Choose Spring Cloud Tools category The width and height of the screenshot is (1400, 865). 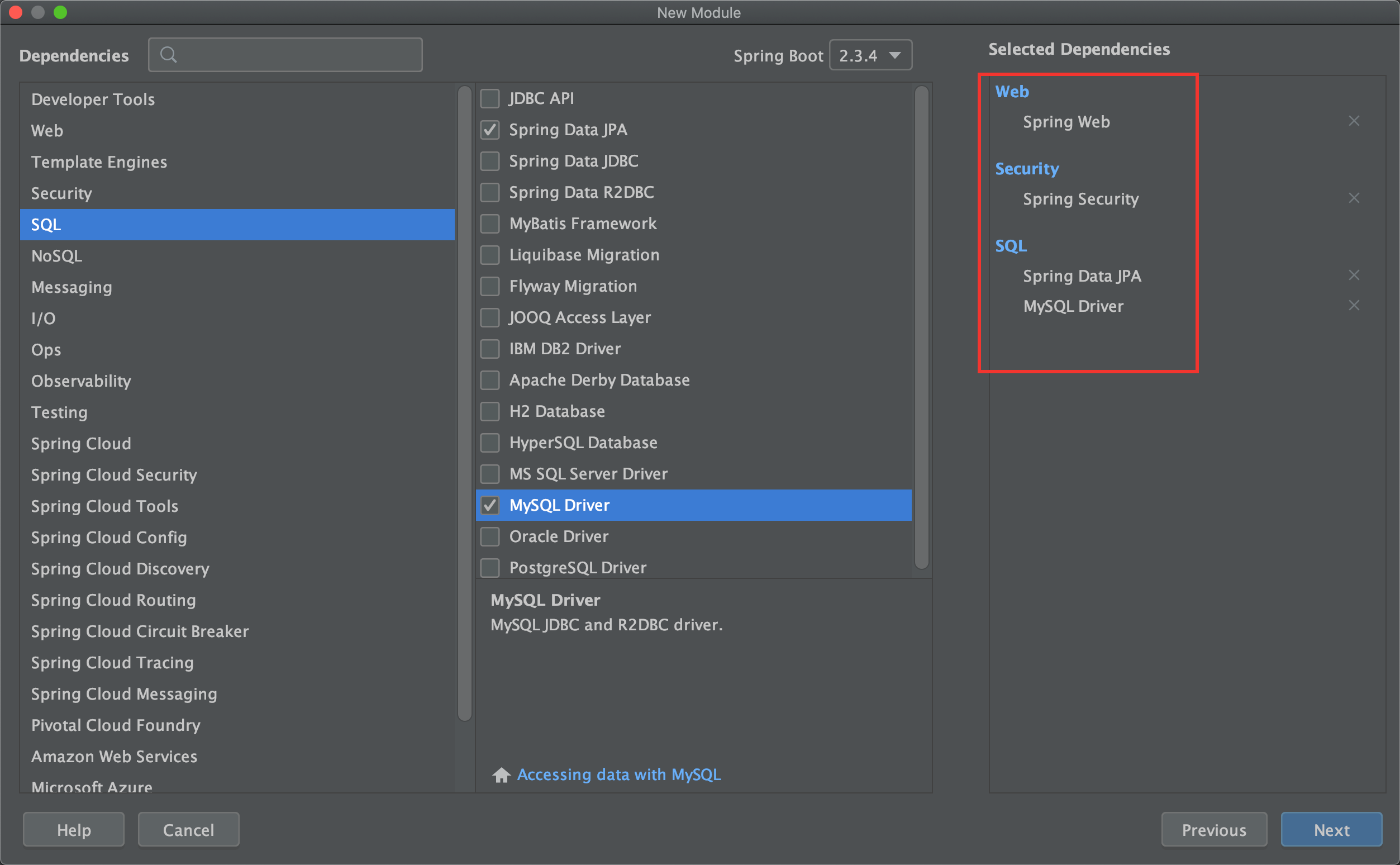237,506
